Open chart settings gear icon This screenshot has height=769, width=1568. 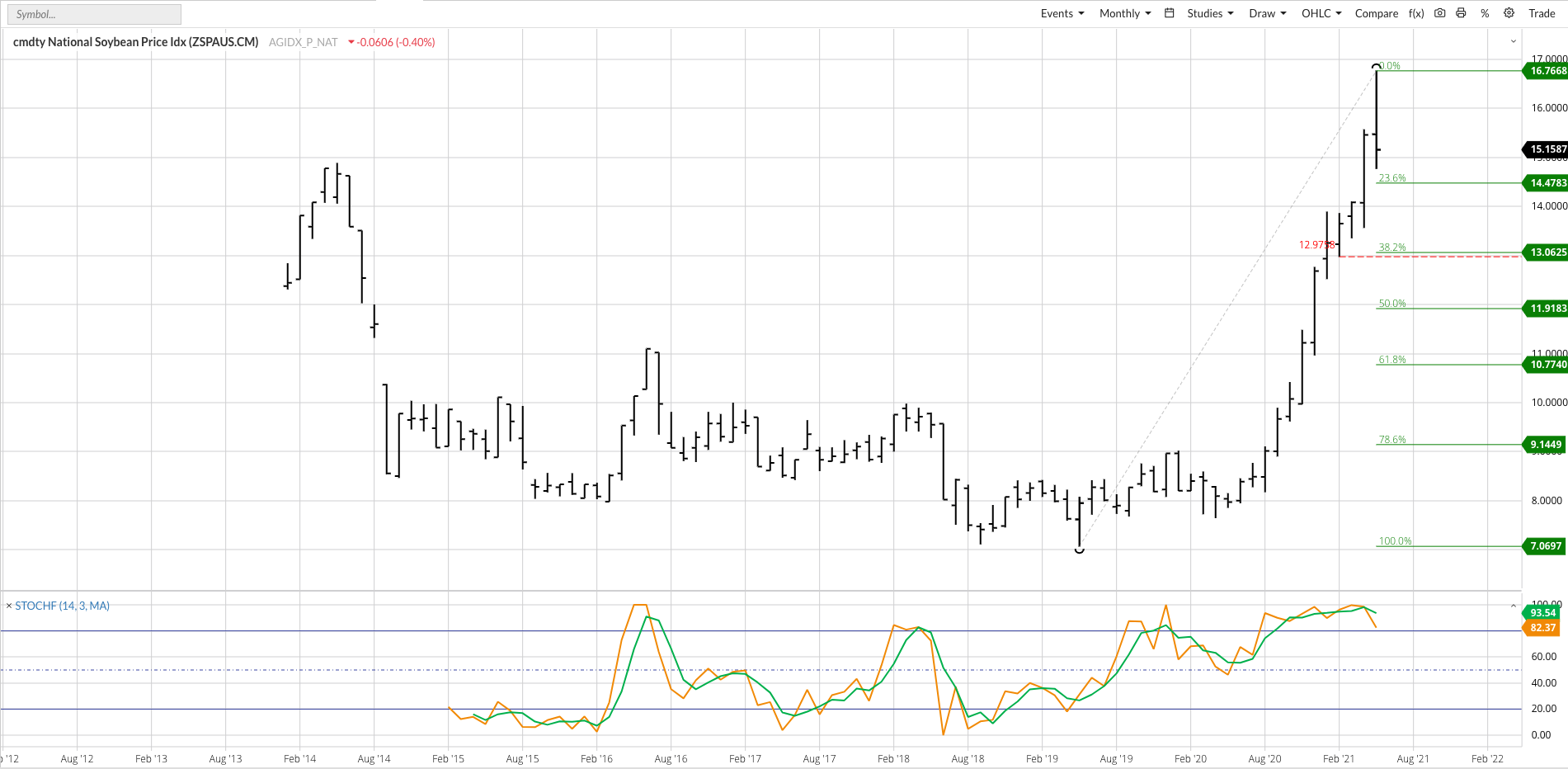pyautogui.click(x=1509, y=13)
